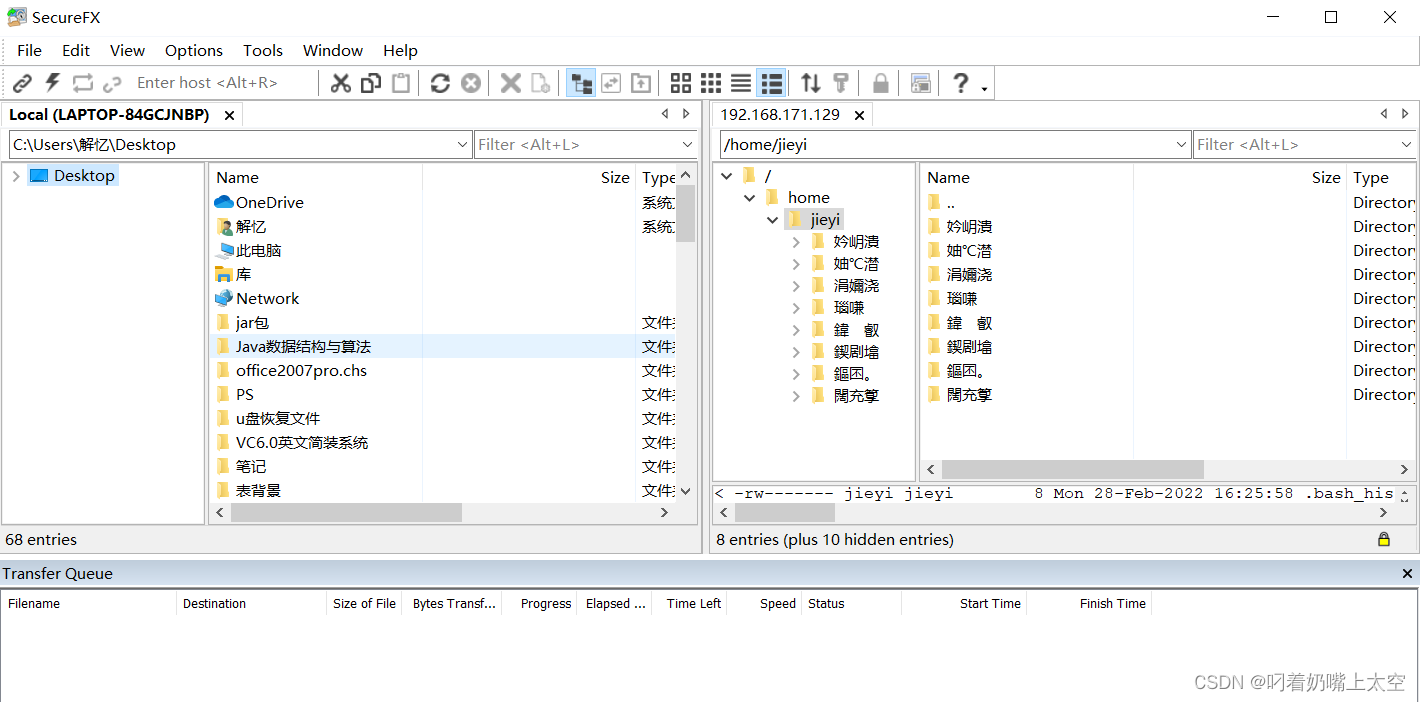Click the up-one-folder icon
The width and height of the screenshot is (1420, 702).
pos(641,83)
